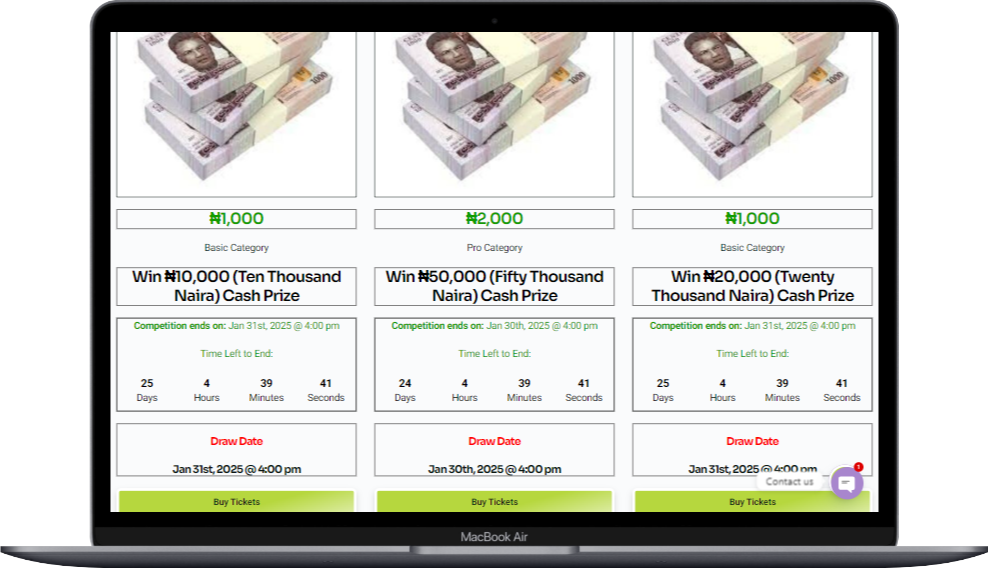Open the ₦50,000 prize money image
This screenshot has width=988, height=568.
tap(494, 113)
